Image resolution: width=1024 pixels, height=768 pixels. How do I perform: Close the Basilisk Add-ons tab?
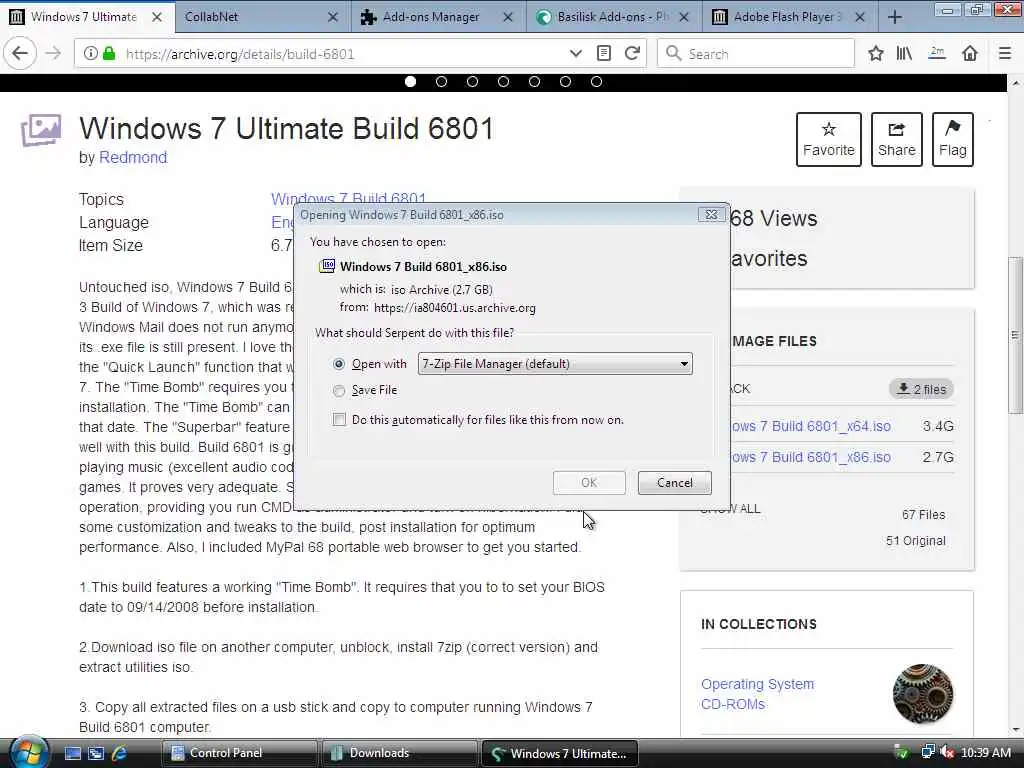coord(684,17)
